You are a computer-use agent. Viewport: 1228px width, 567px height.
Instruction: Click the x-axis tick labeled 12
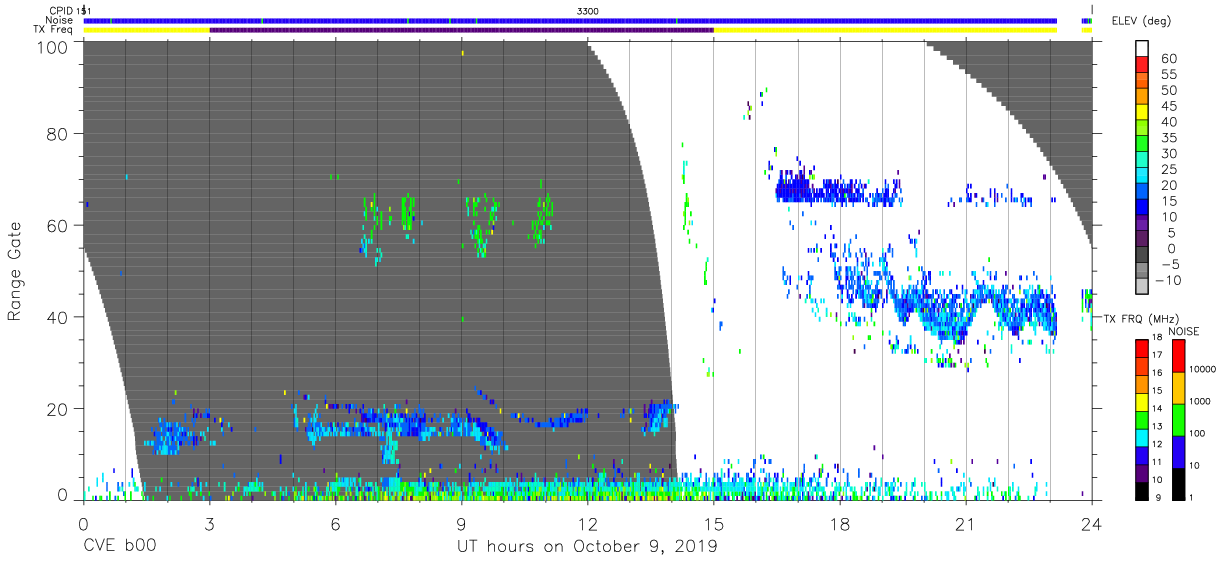point(587,524)
